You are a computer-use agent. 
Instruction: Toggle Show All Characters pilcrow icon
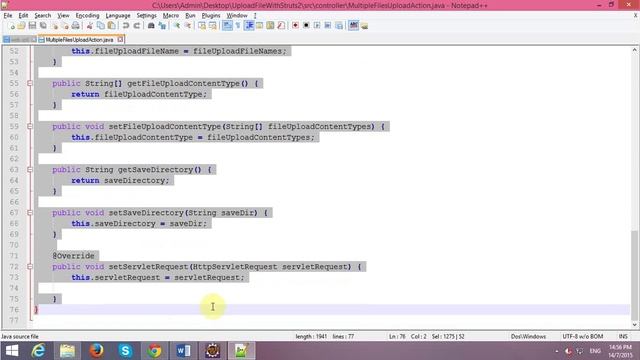tap(238, 26)
